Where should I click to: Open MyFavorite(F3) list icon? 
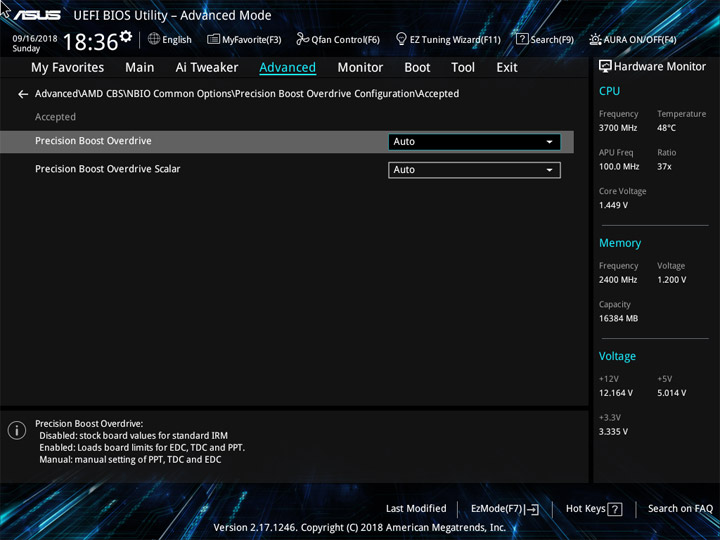tap(213, 39)
